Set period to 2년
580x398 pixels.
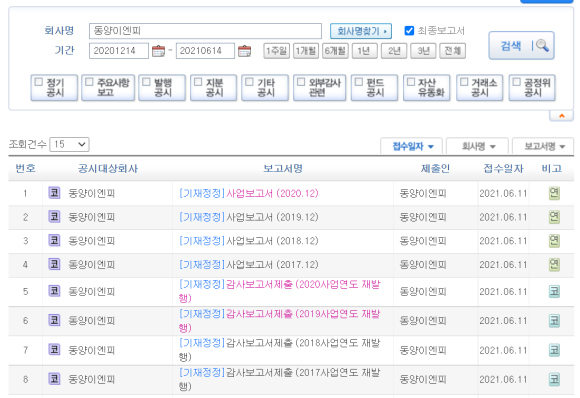394,51
